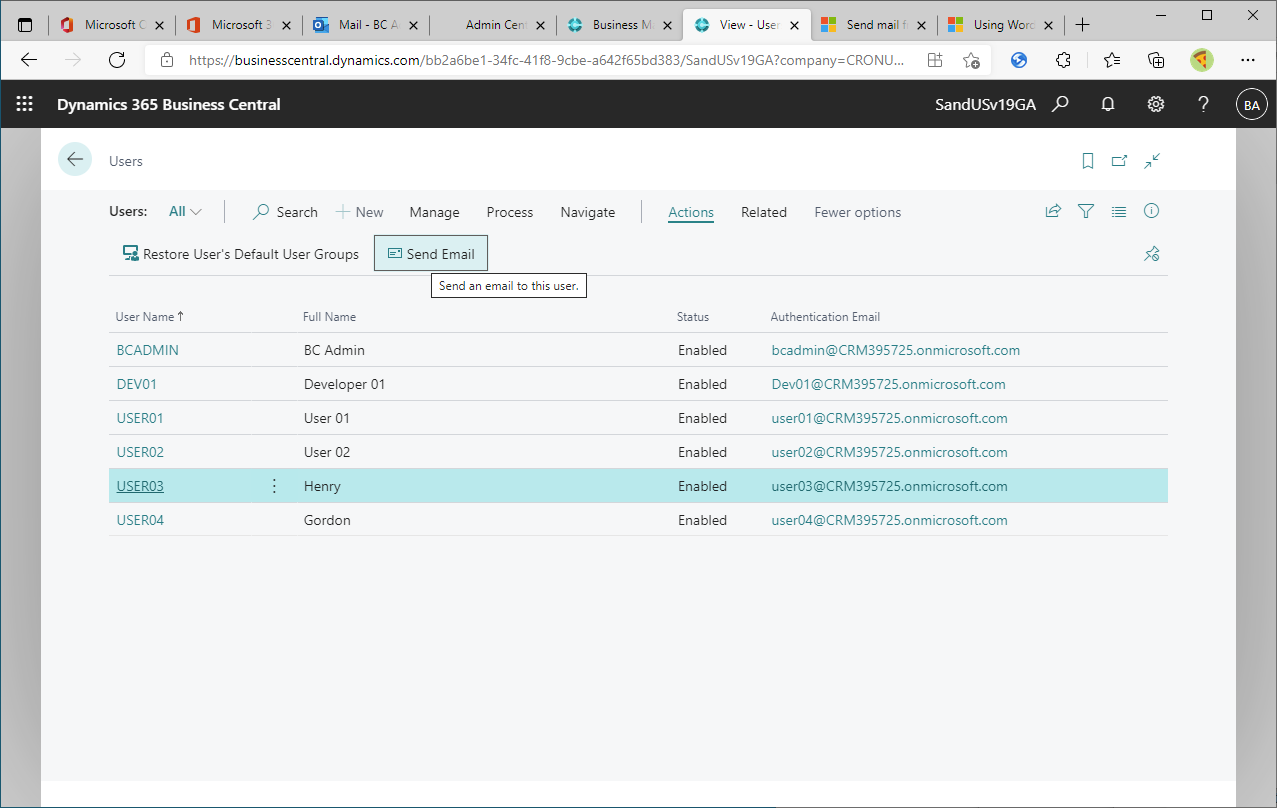
Task: Bookmark this page with bookmark icon
Action: tap(1088, 160)
